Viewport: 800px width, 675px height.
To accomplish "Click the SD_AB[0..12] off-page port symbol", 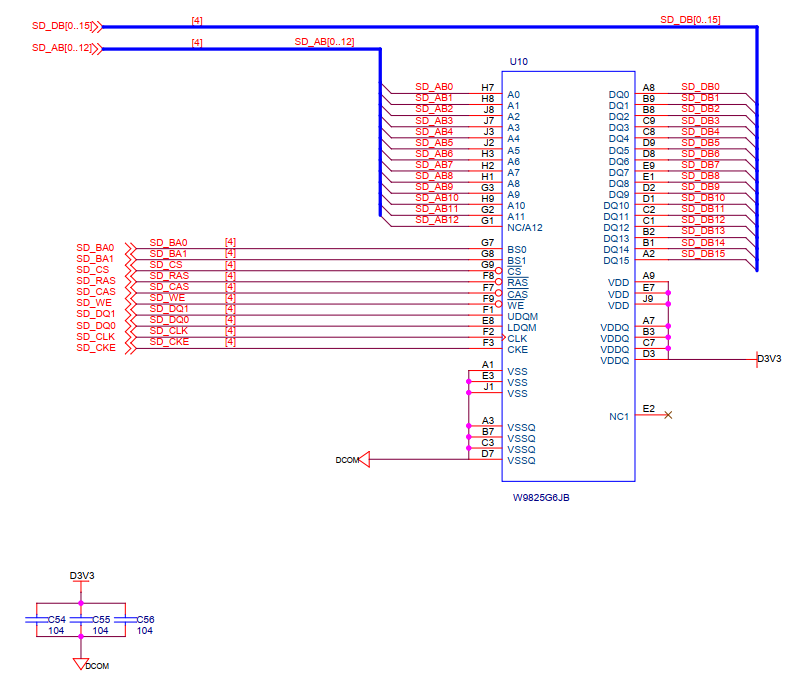I will (x=96, y=48).
